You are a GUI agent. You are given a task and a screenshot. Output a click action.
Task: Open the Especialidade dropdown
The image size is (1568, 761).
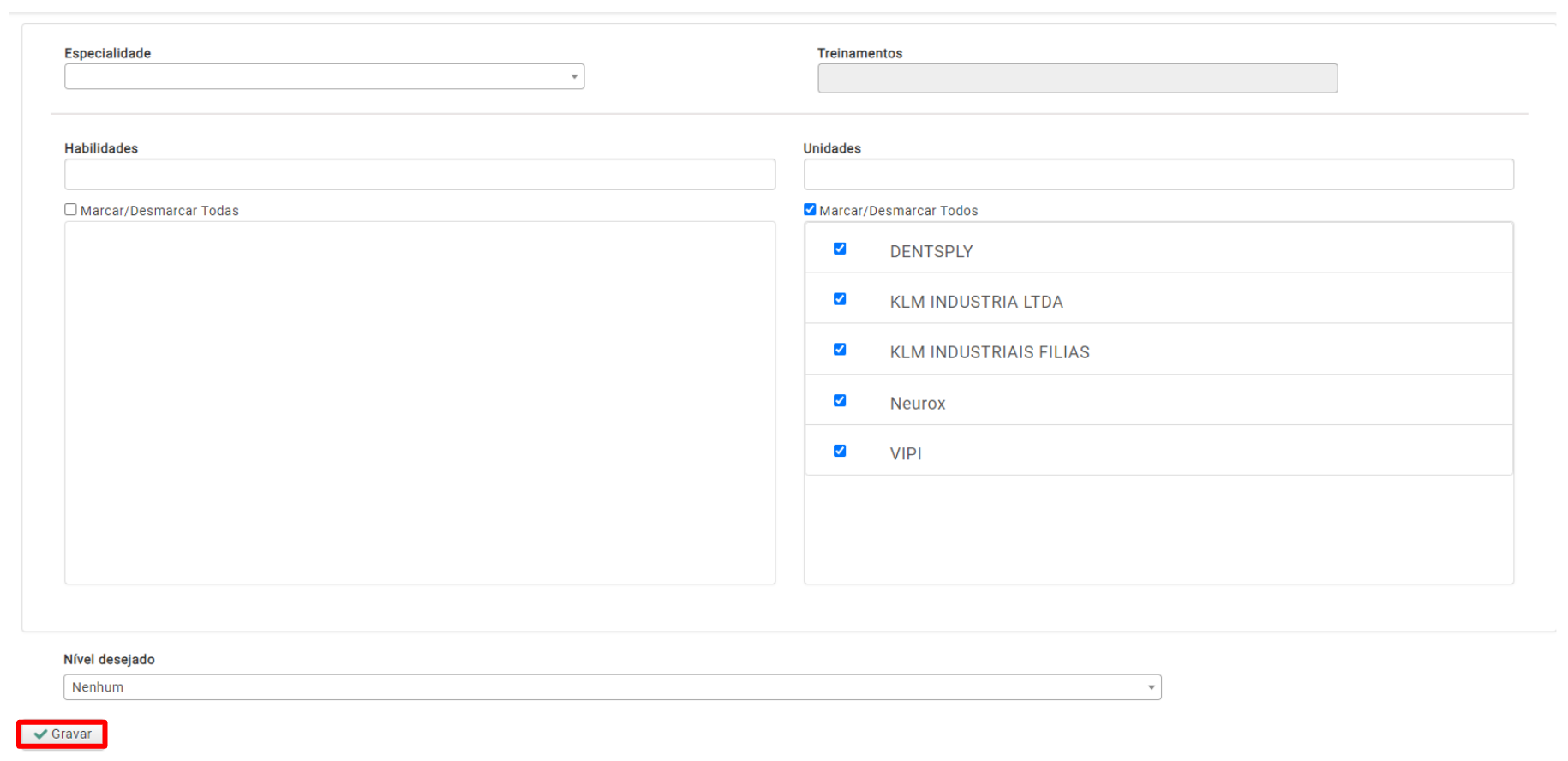click(x=324, y=76)
